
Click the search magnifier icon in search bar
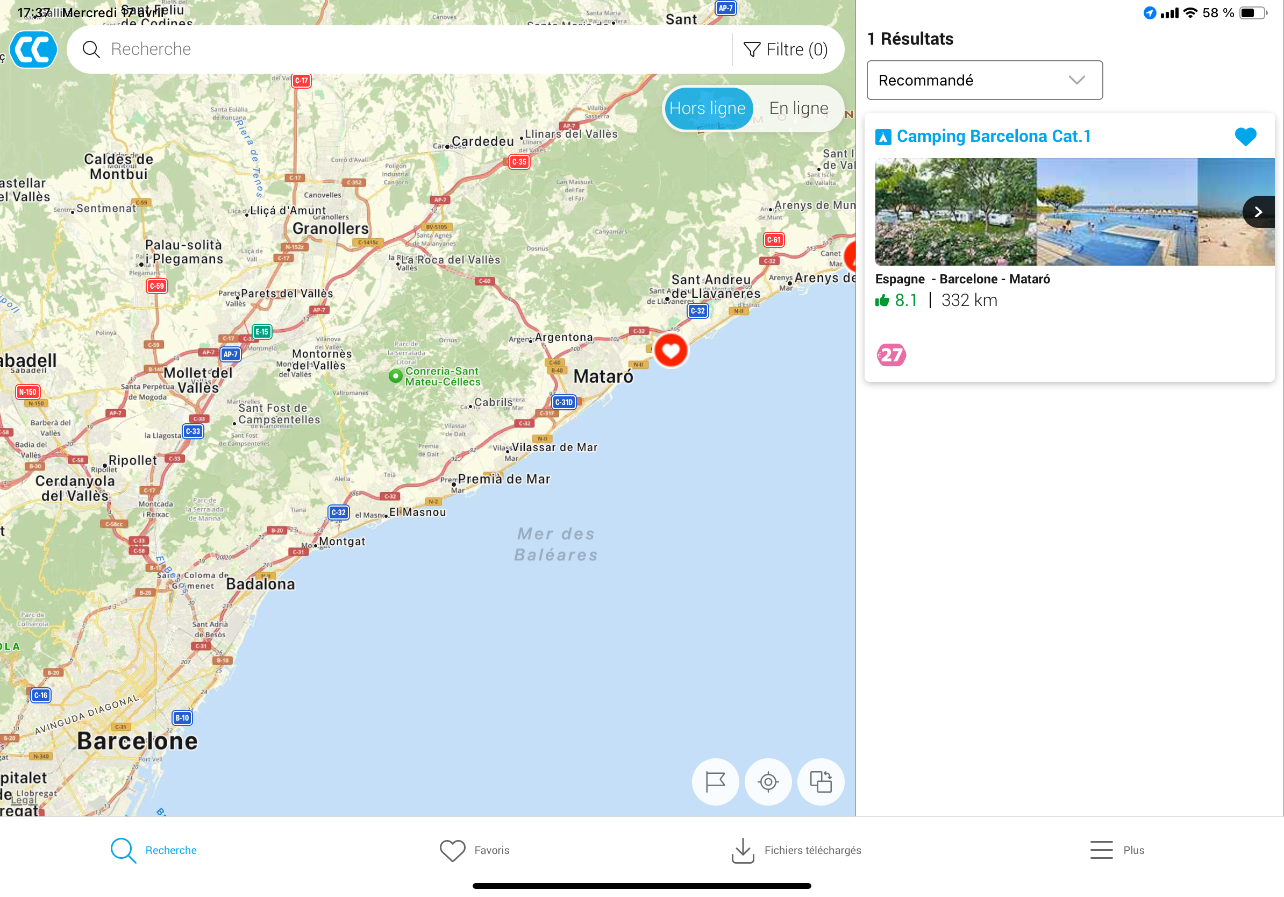[x=91, y=50]
